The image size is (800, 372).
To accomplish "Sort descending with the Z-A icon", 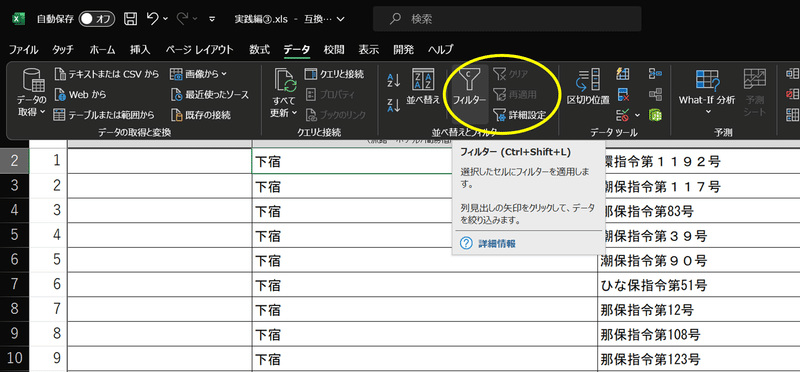I will coord(393,105).
